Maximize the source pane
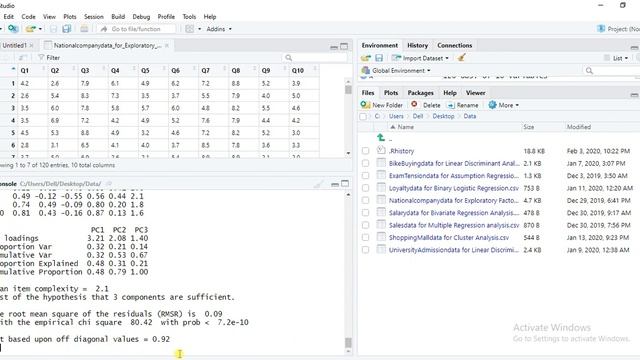The height and width of the screenshot is (360, 640). [344, 47]
